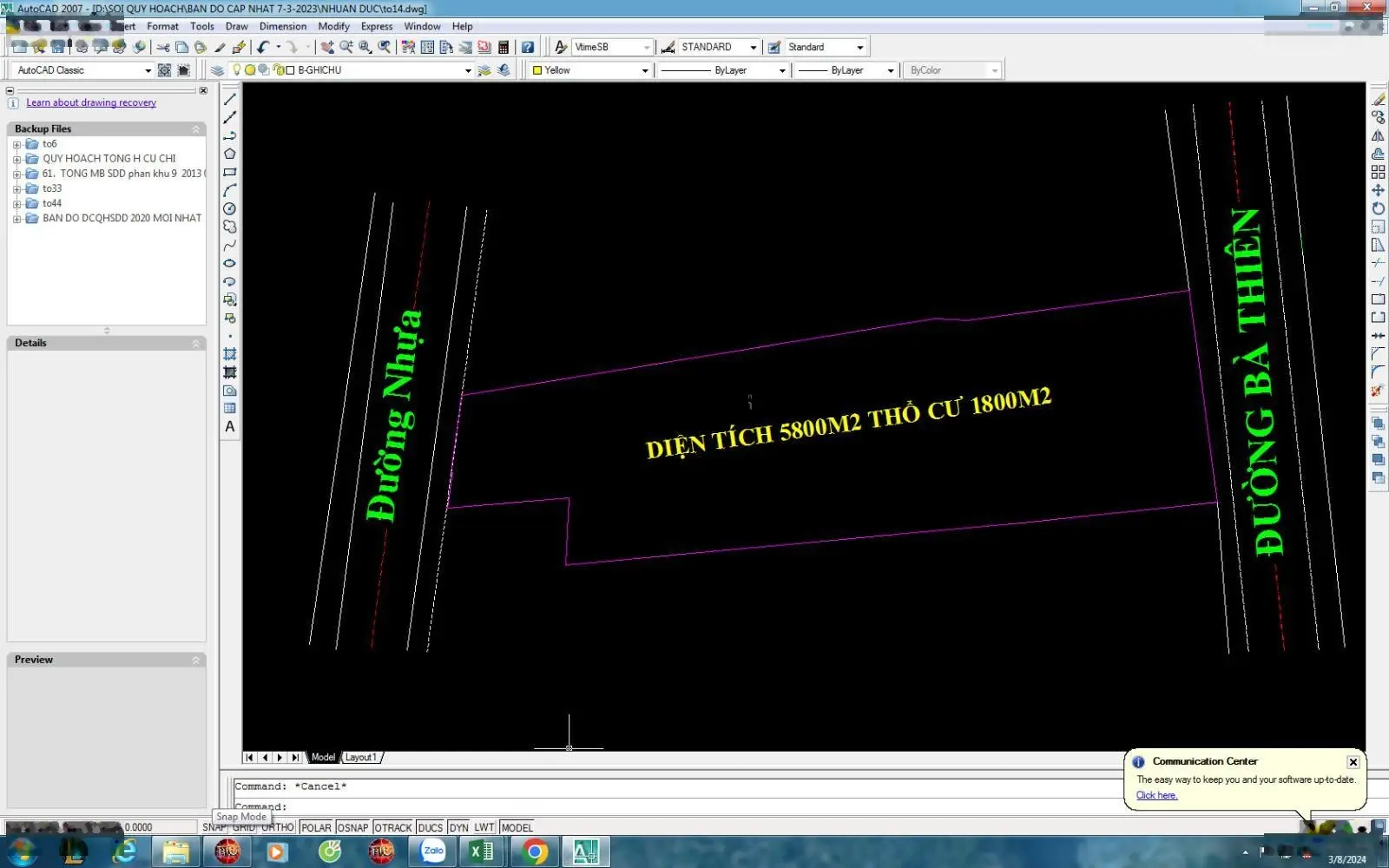Select the Rectangle tool
Image resolution: width=1389 pixels, height=868 pixels.
[230, 172]
